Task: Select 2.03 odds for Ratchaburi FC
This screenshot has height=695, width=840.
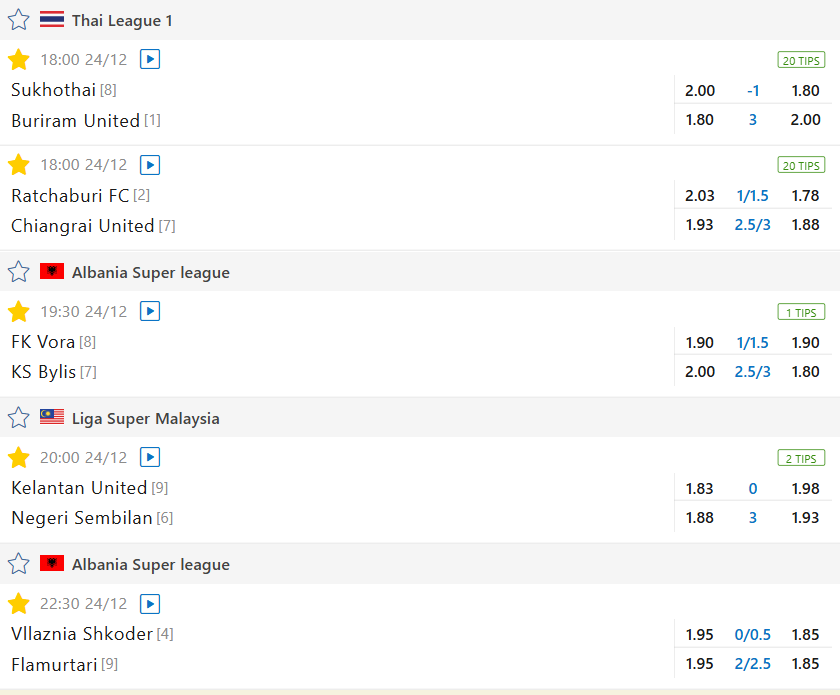Action: [700, 195]
